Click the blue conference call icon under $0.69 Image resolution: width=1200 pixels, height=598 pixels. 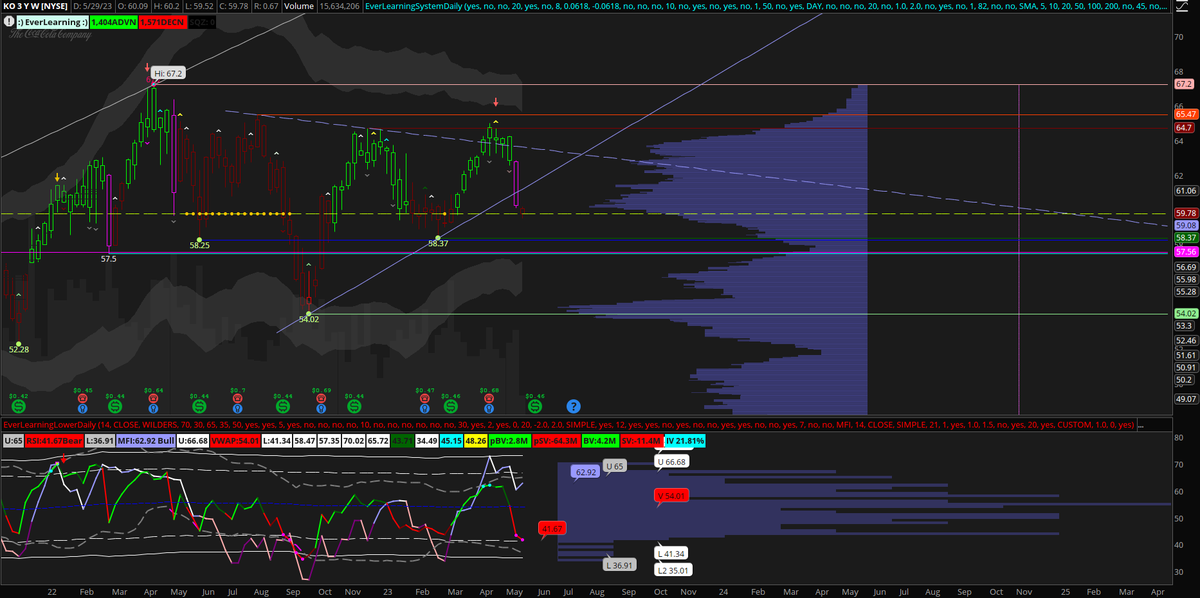(321, 408)
